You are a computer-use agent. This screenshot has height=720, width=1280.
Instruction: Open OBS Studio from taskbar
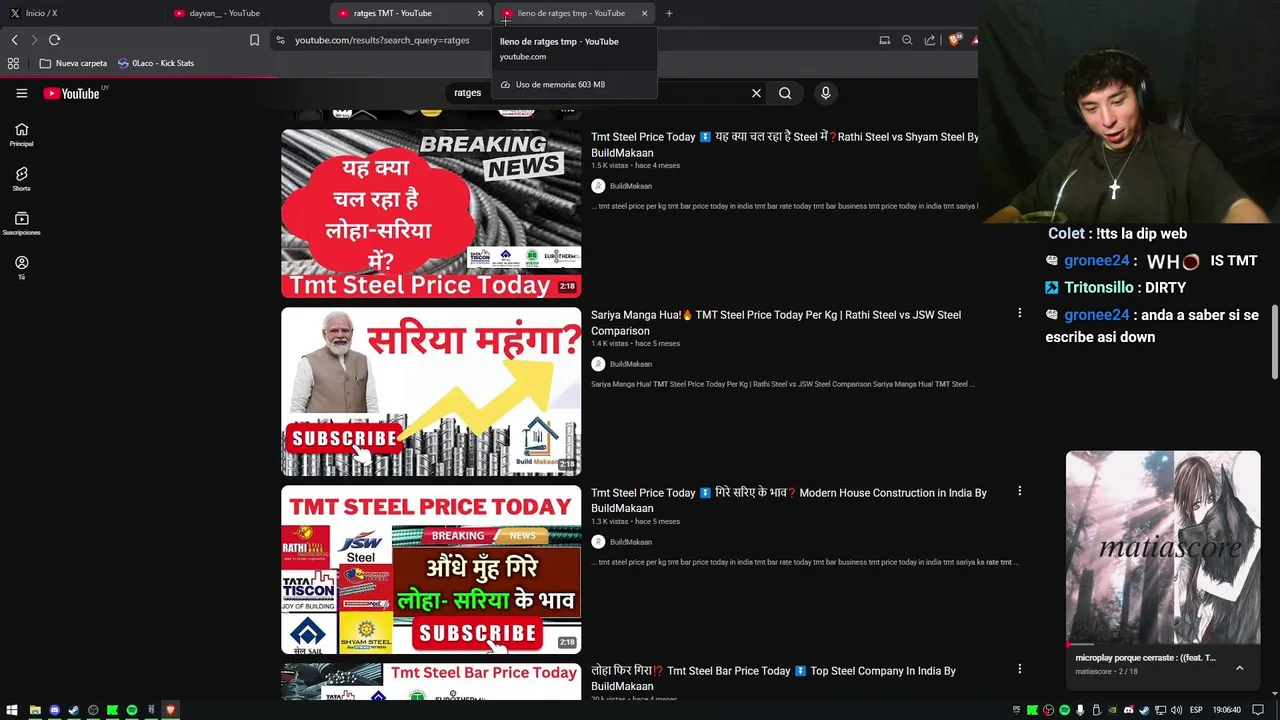click(x=93, y=710)
